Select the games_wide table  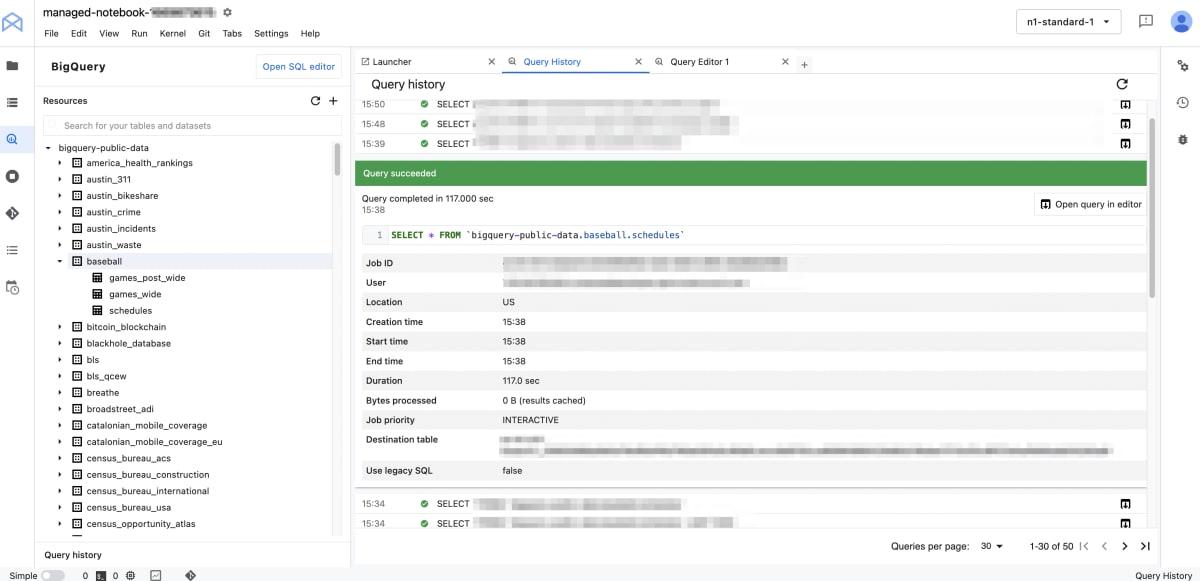(135, 294)
